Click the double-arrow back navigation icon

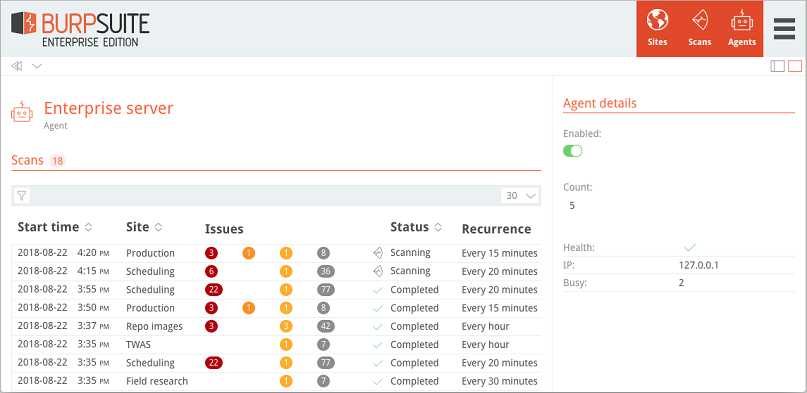tap(16, 66)
